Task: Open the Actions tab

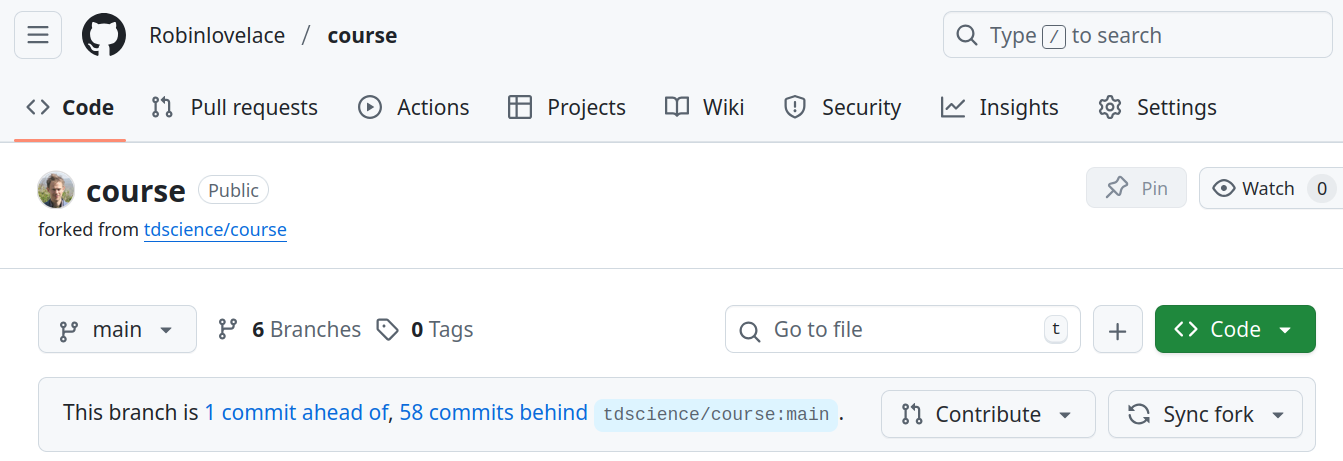Action: click(x=414, y=107)
